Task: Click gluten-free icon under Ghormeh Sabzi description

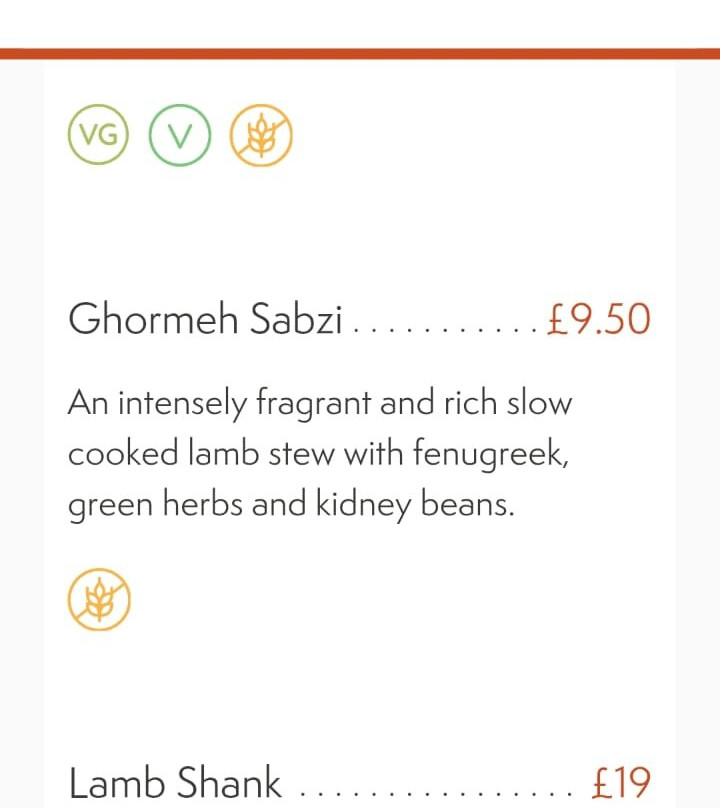Action: point(99,600)
